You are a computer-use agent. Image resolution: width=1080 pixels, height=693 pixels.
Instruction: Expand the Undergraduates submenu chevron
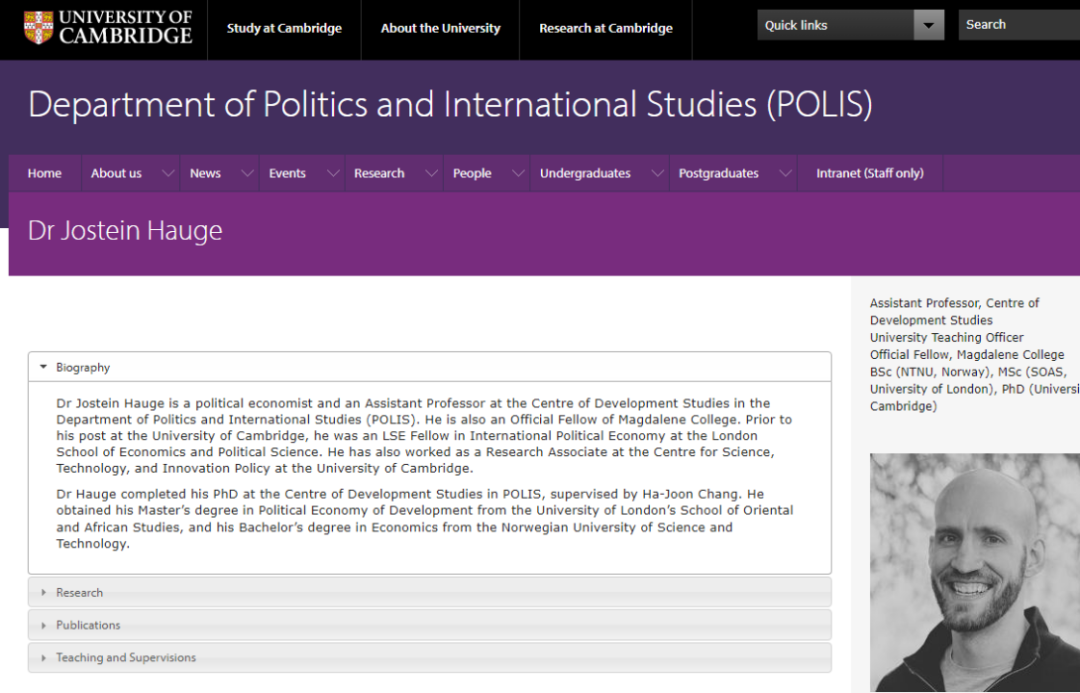(x=657, y=173)
